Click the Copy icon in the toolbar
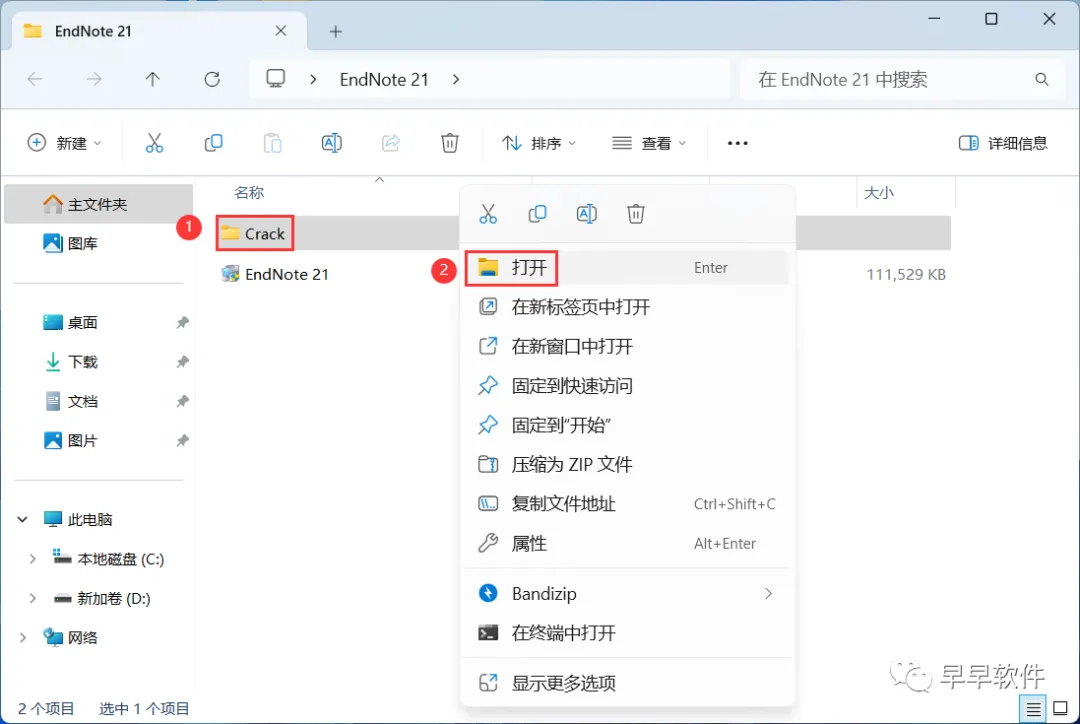Screen dimensions: 1080x724 pyautogui.click(x=214, y=143)
